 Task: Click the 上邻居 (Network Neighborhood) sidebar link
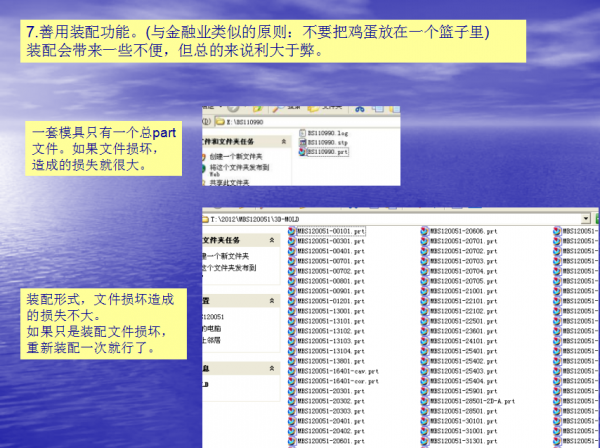click(211, 340)
